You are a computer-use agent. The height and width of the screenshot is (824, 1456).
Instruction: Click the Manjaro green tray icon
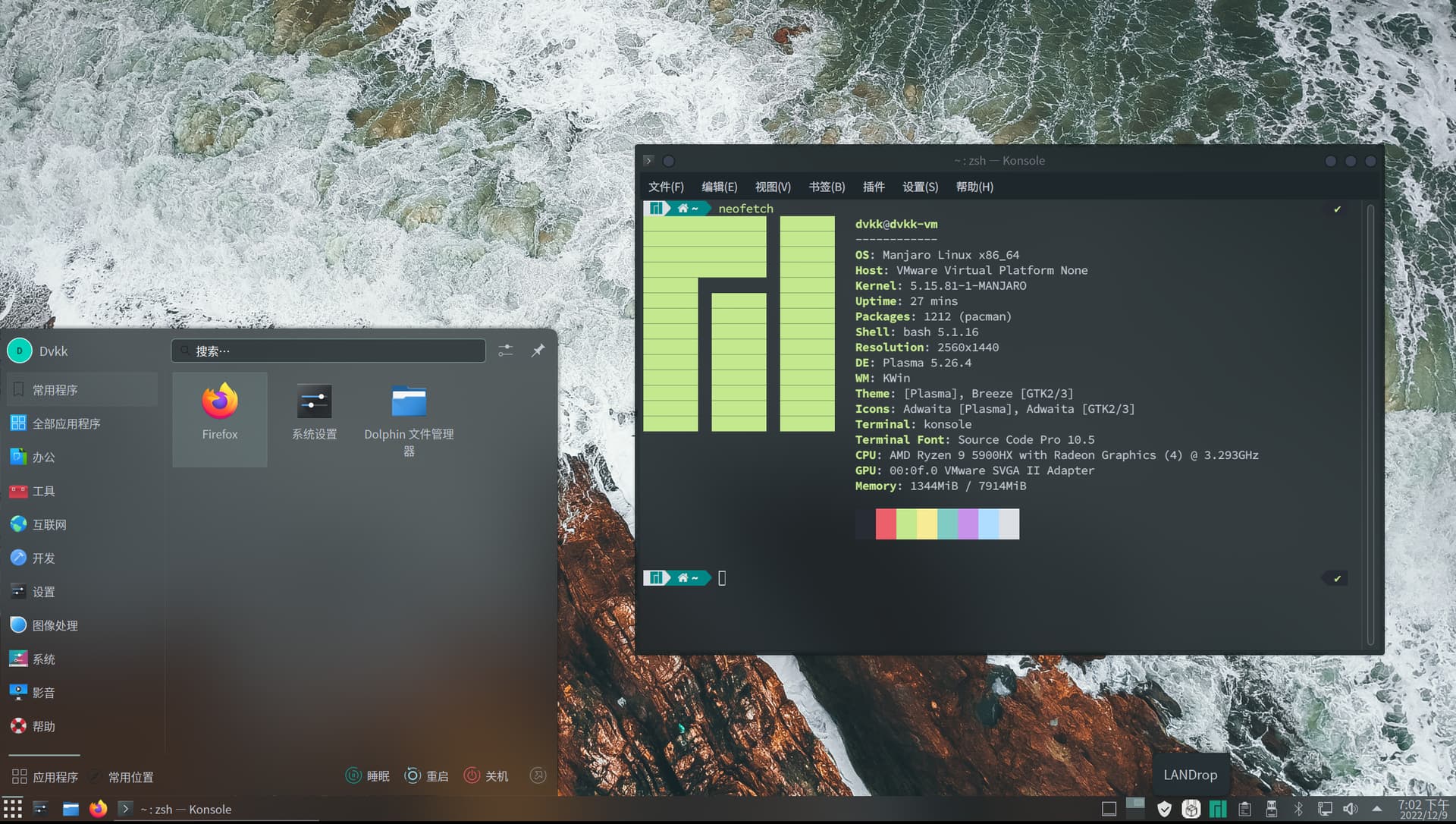click(x=1218, y=809)
